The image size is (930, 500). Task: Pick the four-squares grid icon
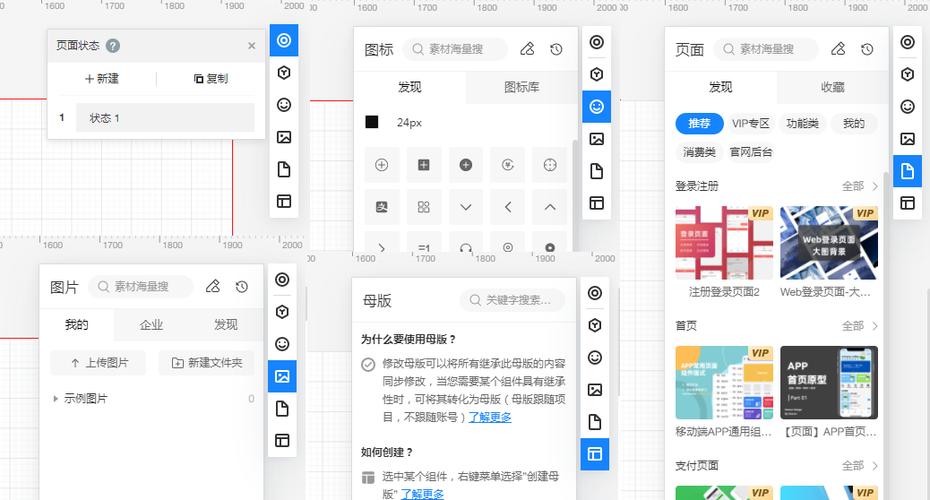(x=423, y=207)
